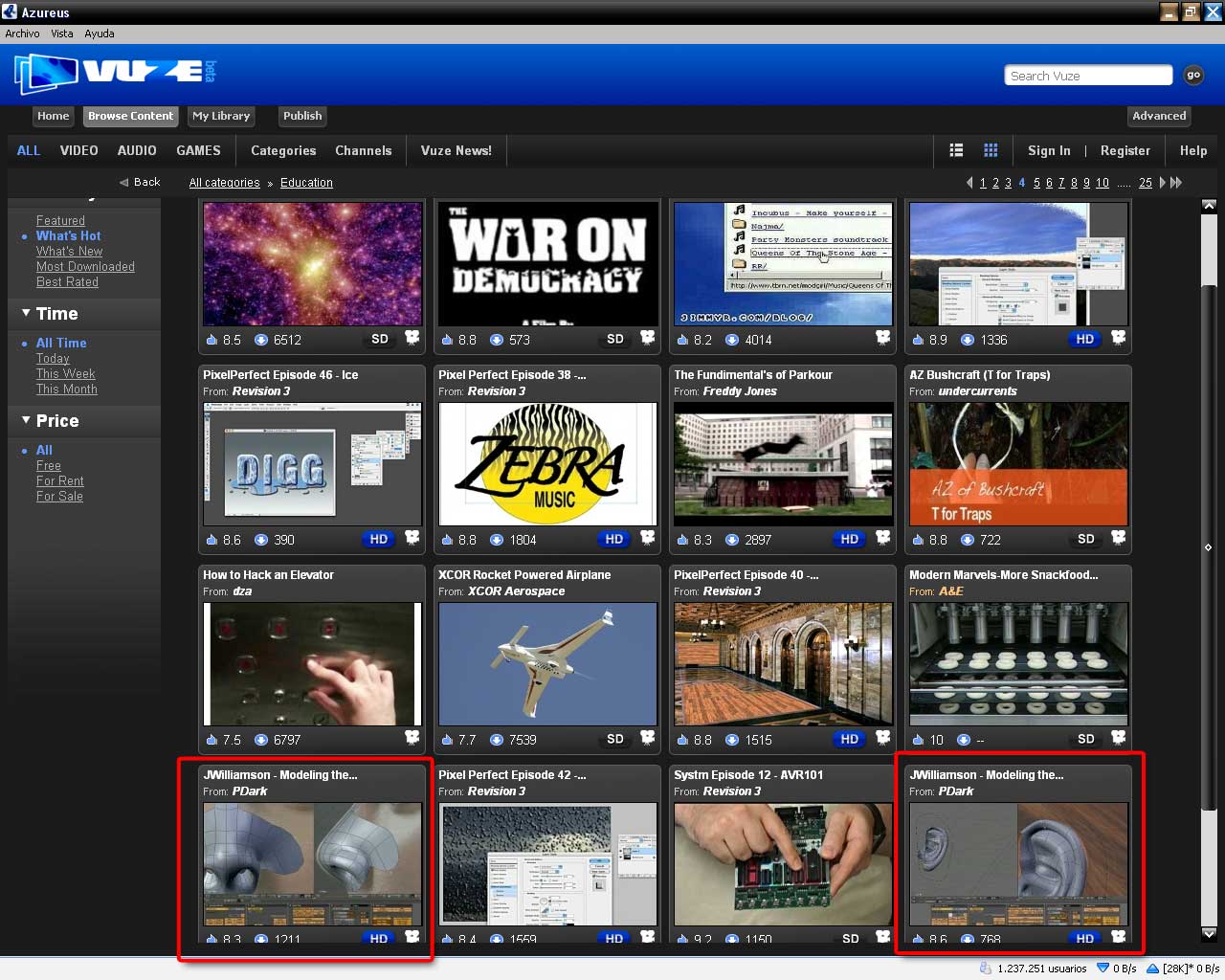Click the Sign In link

tap(1049, 150)
